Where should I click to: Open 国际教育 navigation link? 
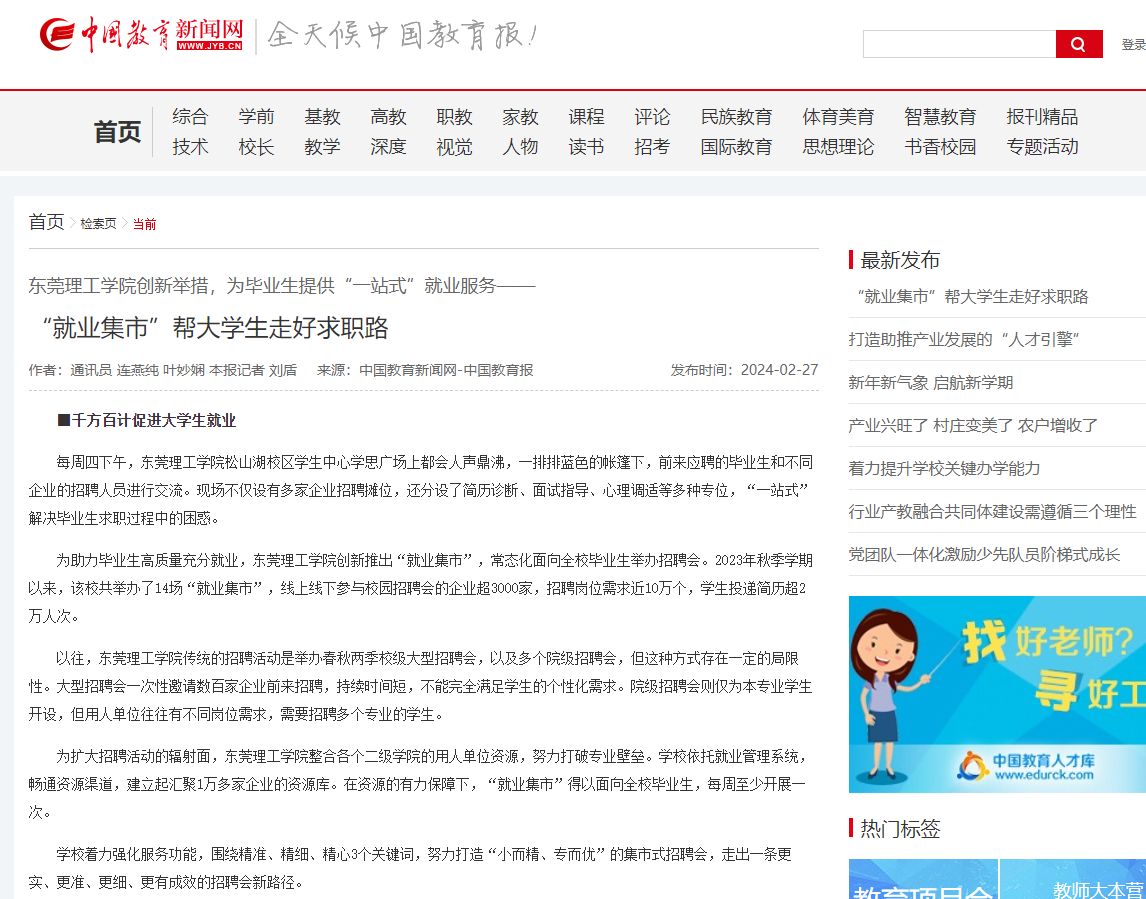pyautogui.click(x=736, y=147)
